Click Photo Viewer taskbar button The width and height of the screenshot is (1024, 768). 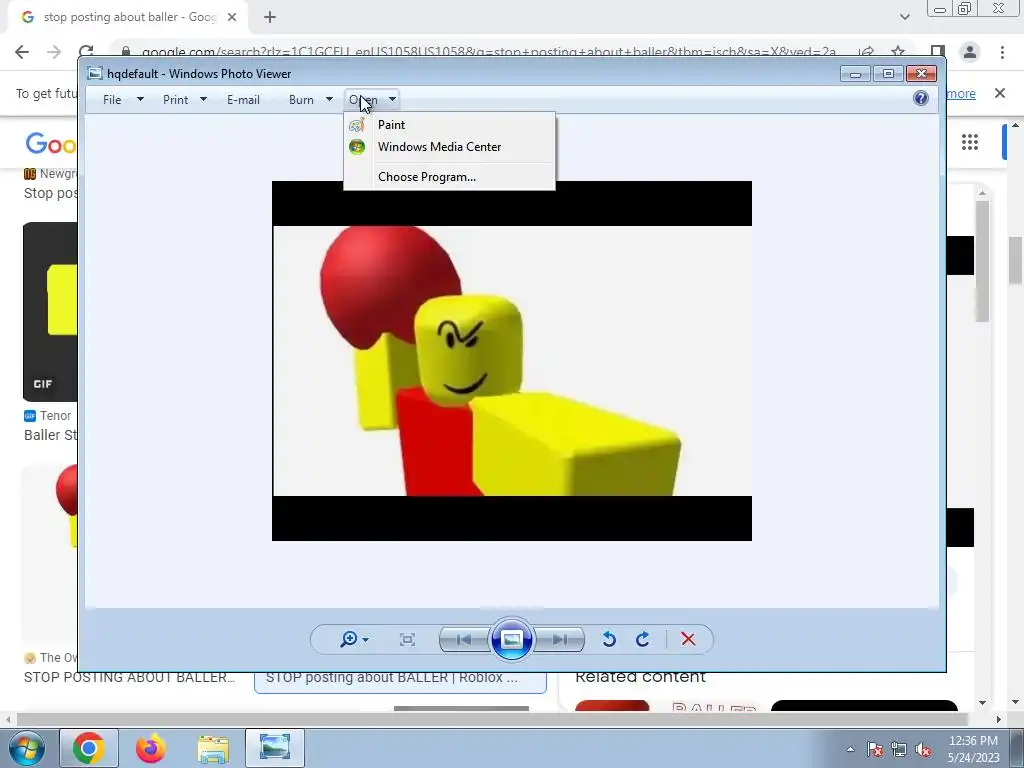click(275, 748)
